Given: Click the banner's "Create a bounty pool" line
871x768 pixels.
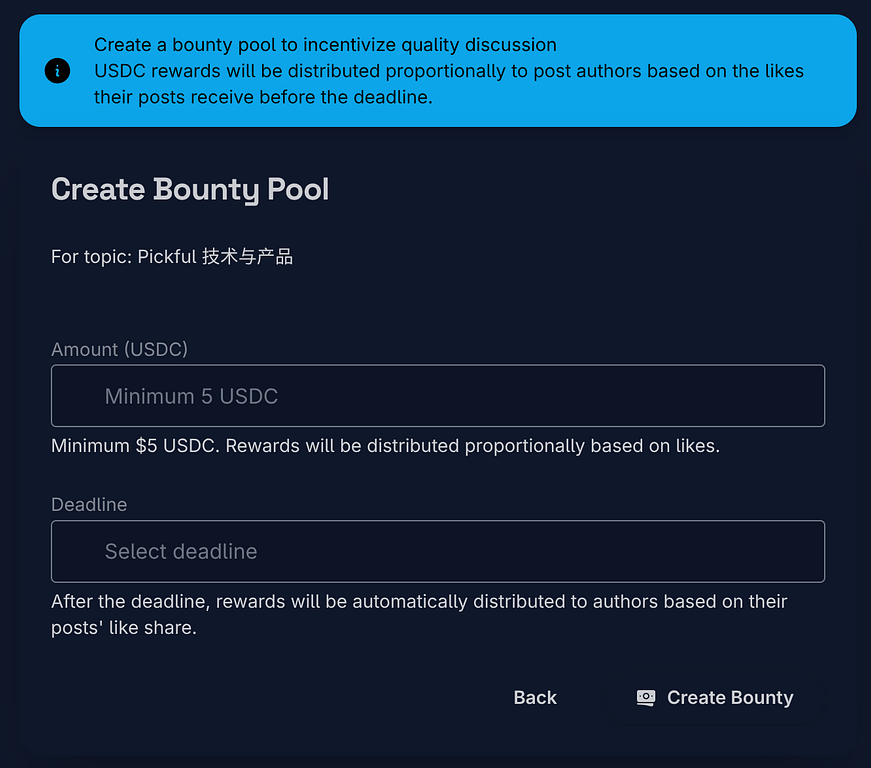Looking at the screenshot, I should (325, 45).
